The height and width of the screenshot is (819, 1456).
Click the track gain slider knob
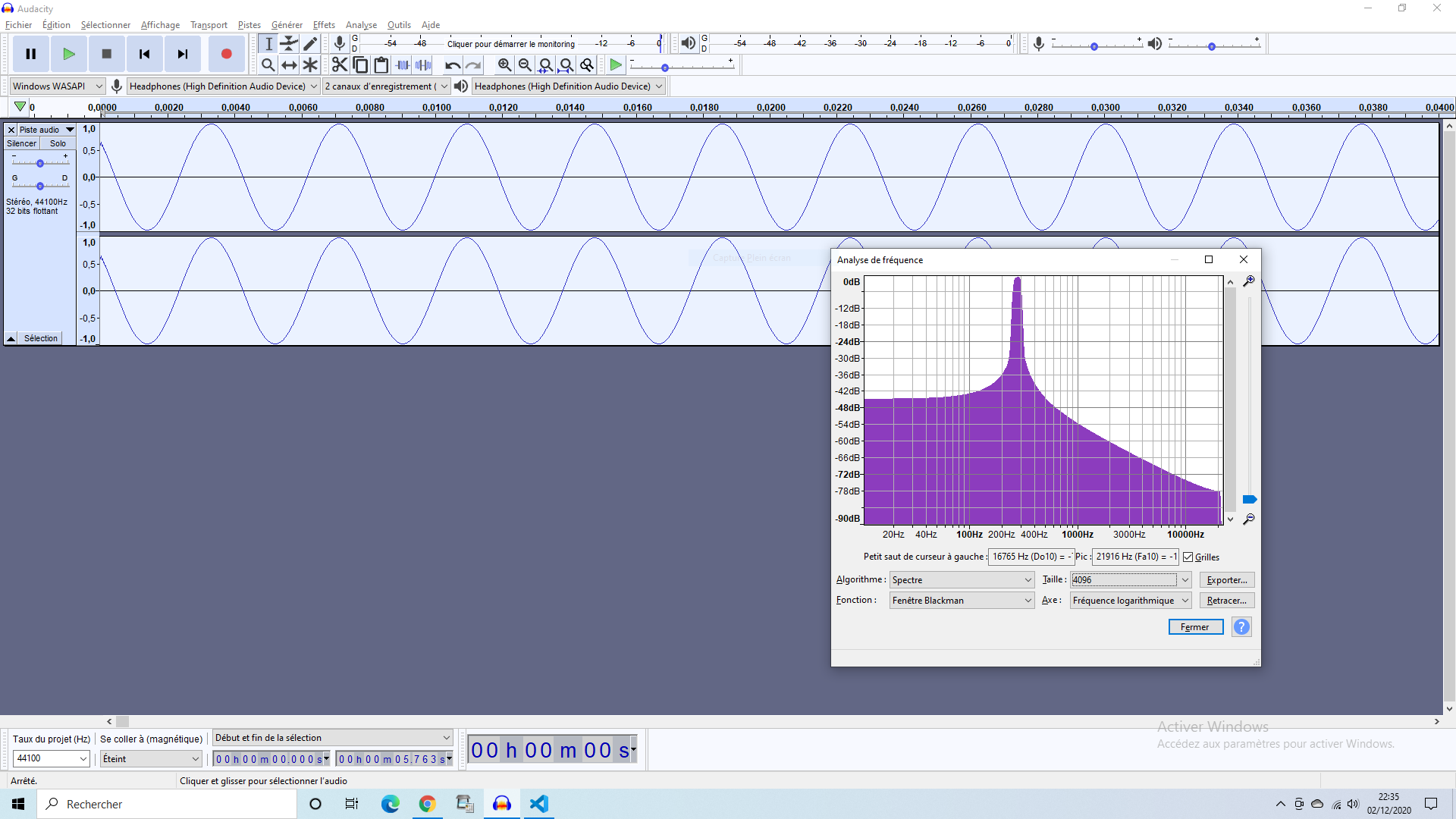pyautogui.click(x=40, y=163)
